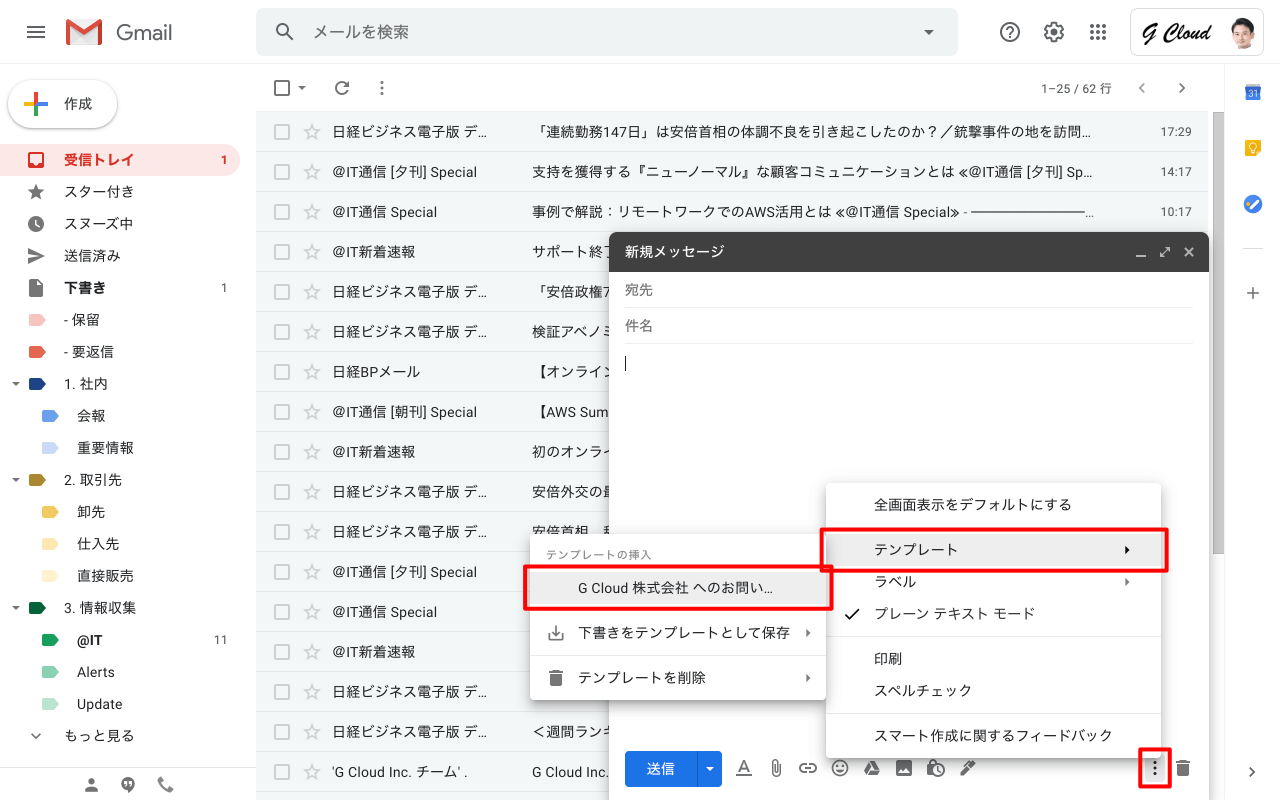
Task: Select the 10:17 @IT通信 Special checkbox
Action: pyautogui.click(x=282, y=212)
